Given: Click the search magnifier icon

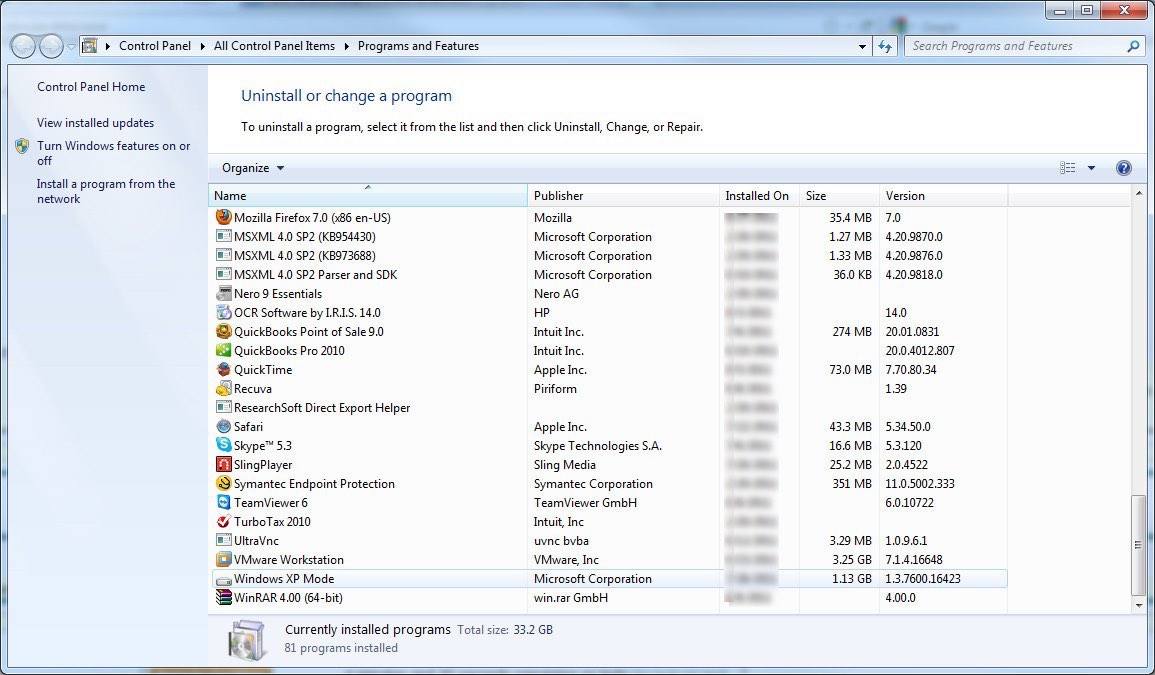Looking at the screenshot, I should click(x=1133, y=46).
